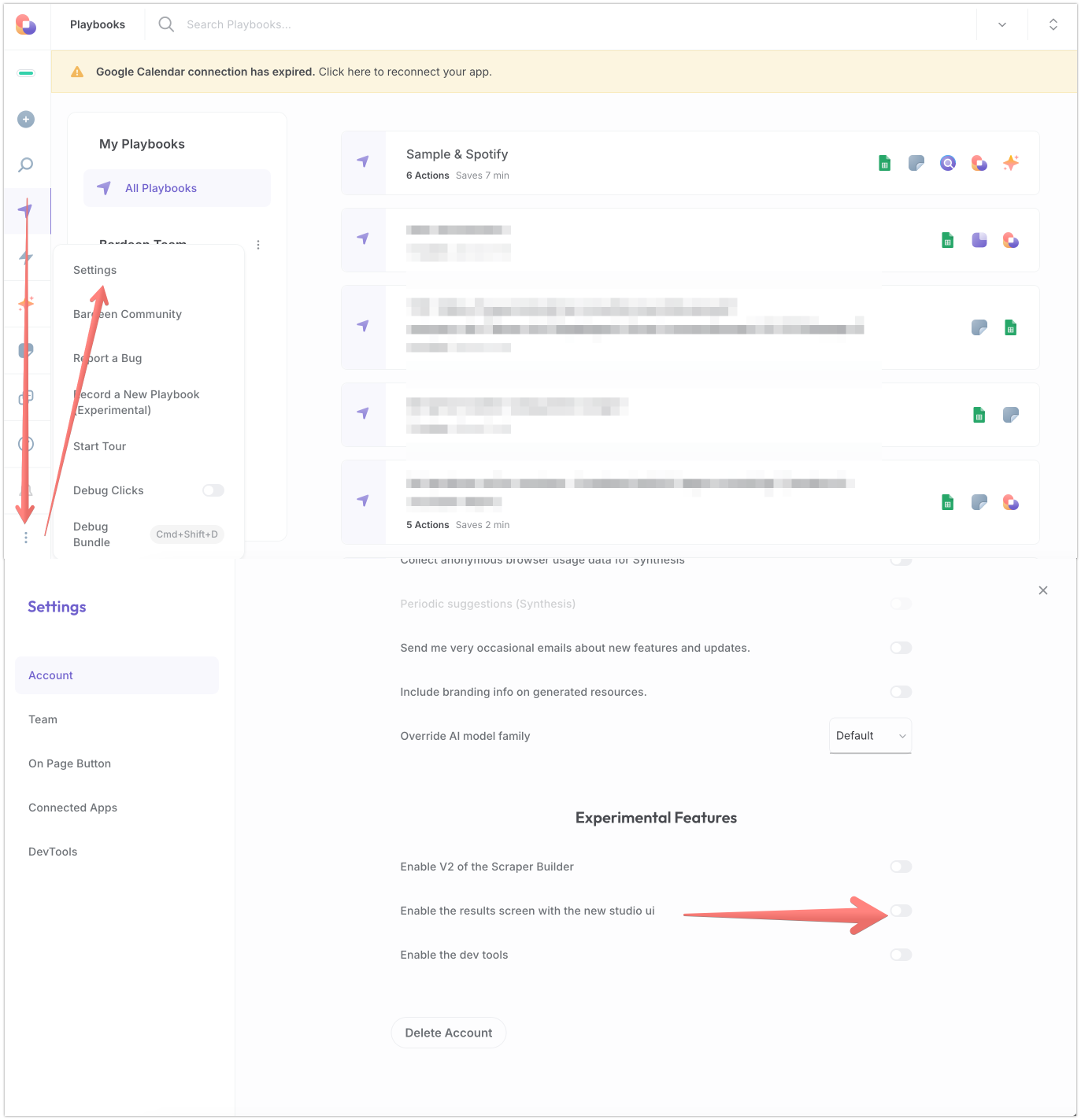Toggle occasional emails about new features switch
Viewport: 1081px width, 1120px height.
[901, 648]
